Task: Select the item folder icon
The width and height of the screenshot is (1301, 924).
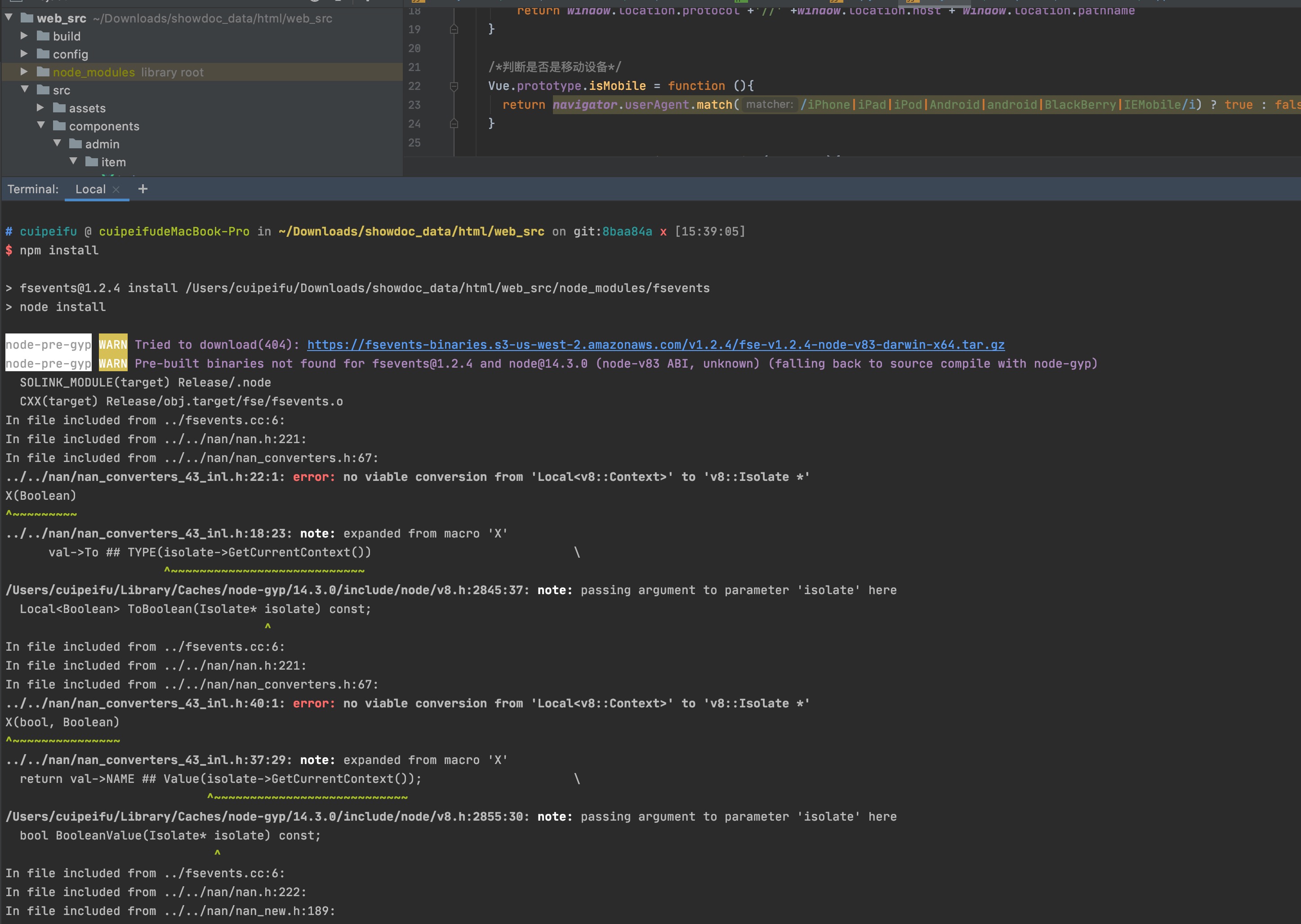Action: coord(92,162)
